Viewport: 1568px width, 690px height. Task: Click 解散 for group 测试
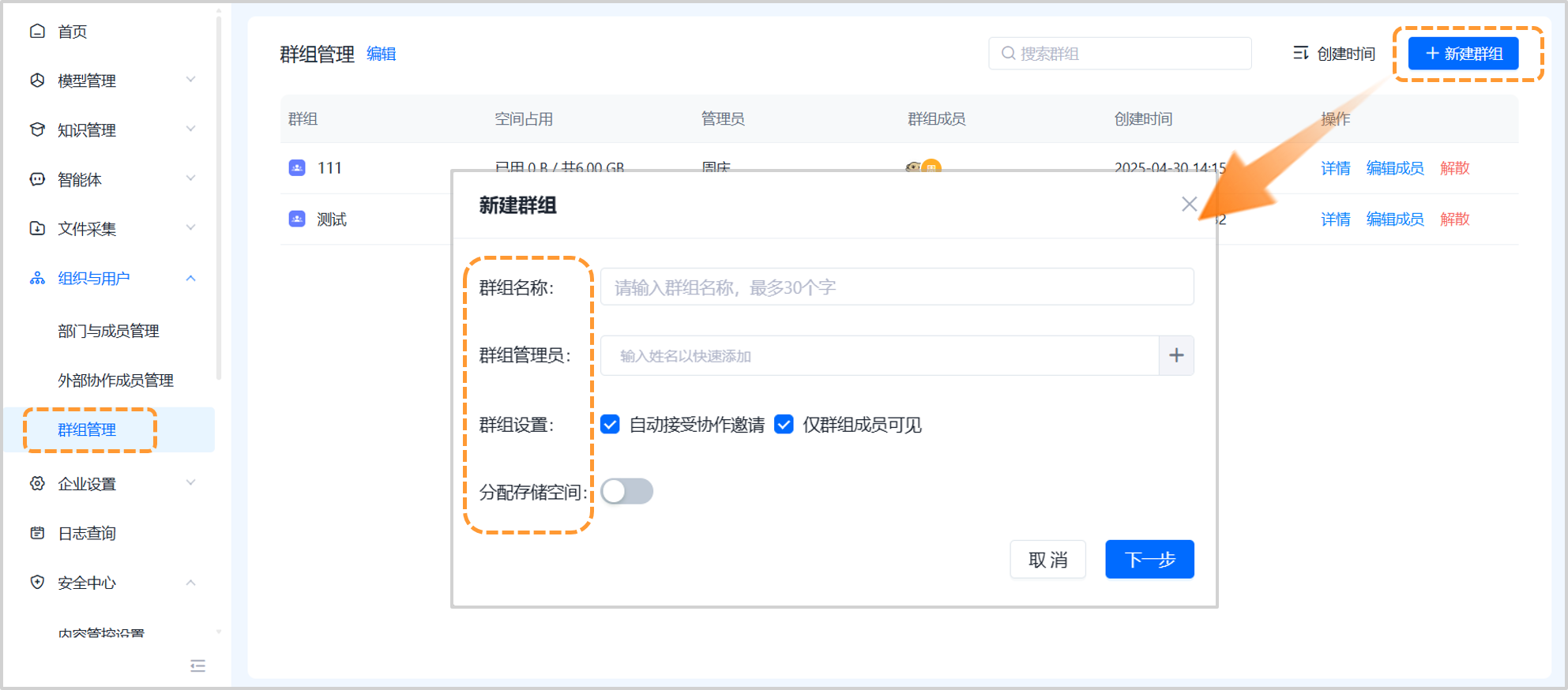(x=1455, y=219)
